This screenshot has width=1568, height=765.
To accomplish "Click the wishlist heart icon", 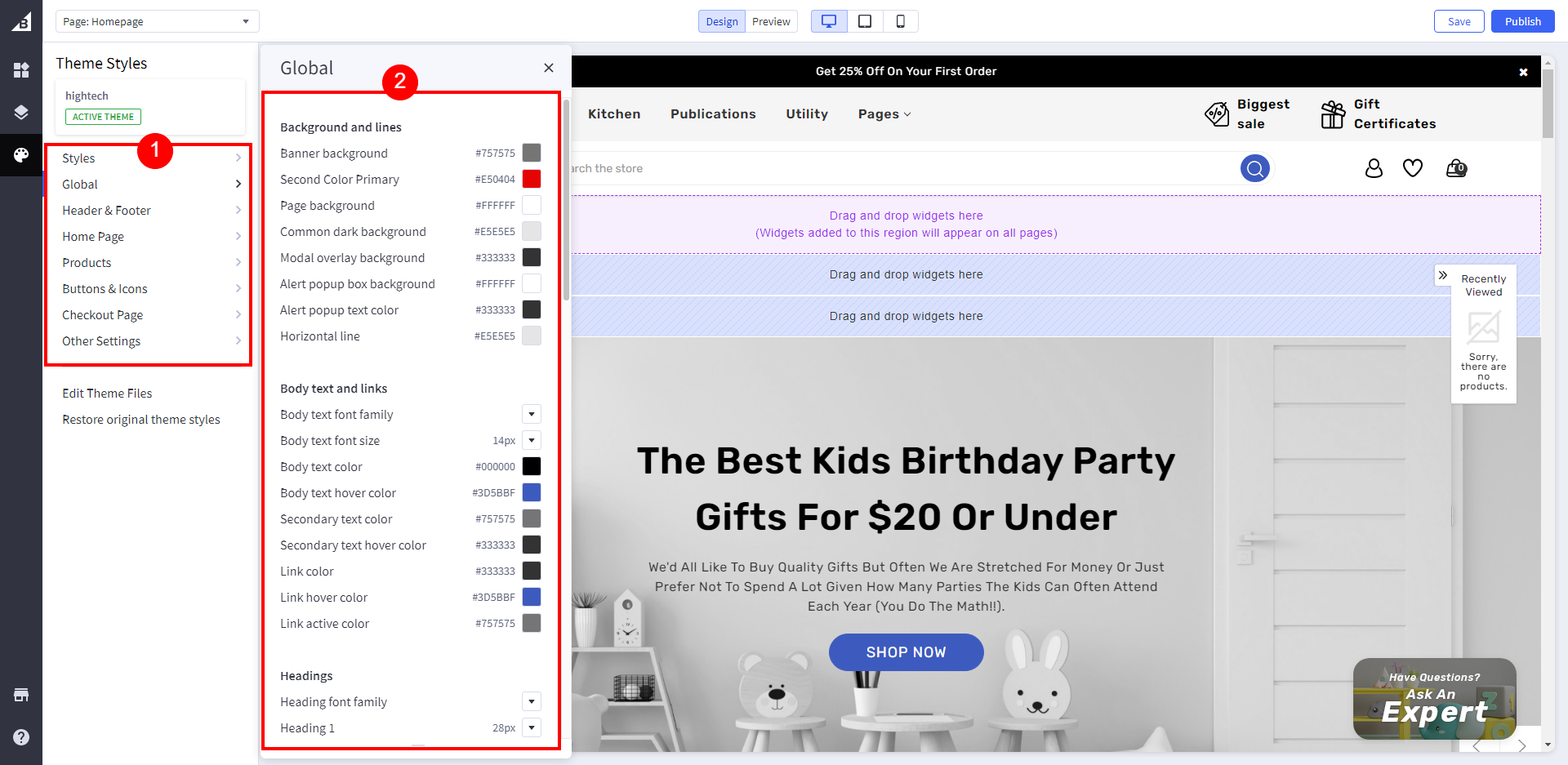I will (1412, 168).
